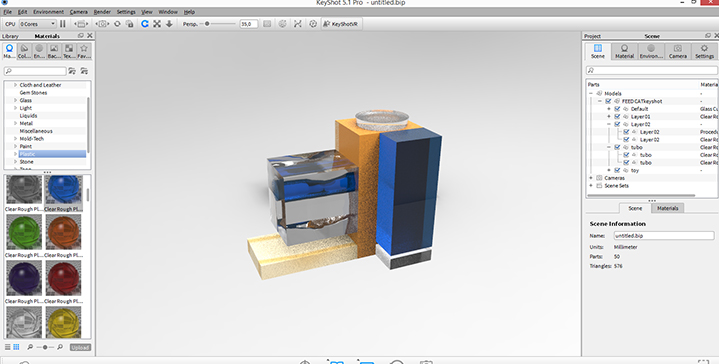The width and height of the screenshot is (719, 364).
Task: Open the Environment menu
Action: pyautogui.click(x=48, y=12)
